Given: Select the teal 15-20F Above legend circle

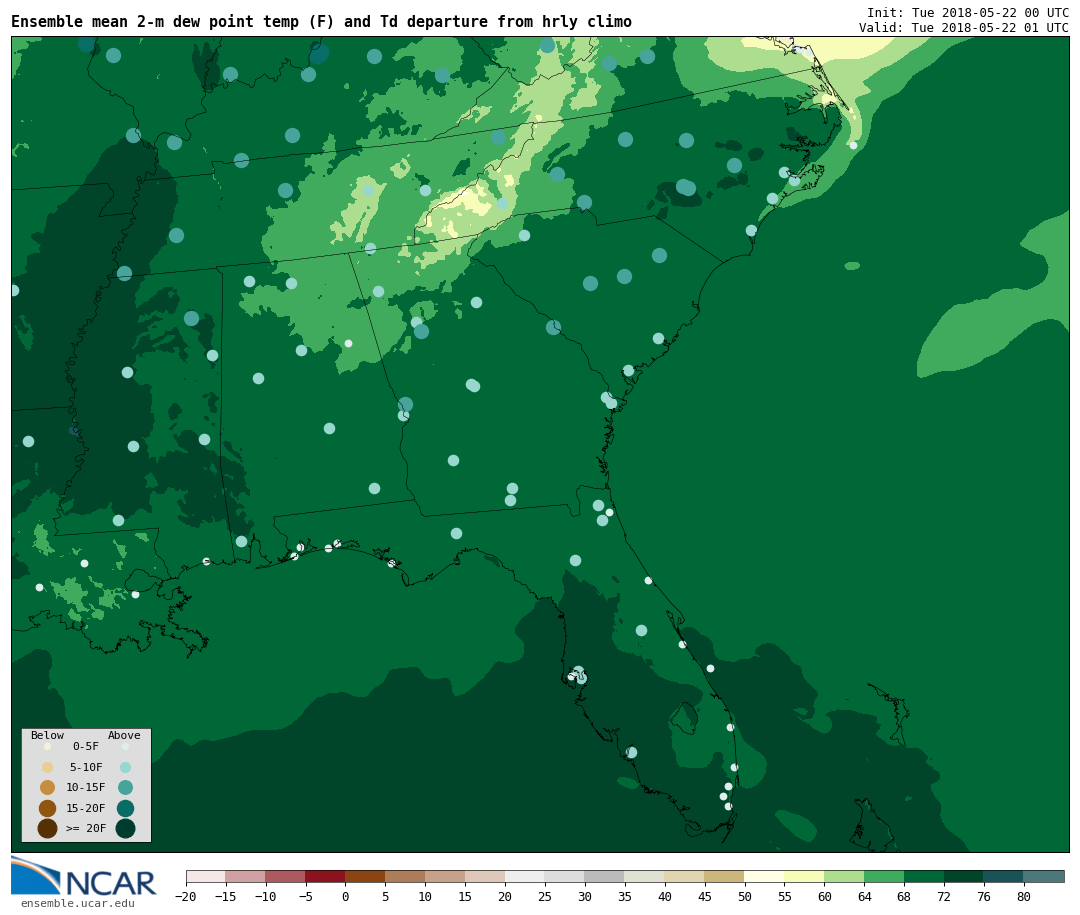Looking at the screenshot, I should 125,808.
